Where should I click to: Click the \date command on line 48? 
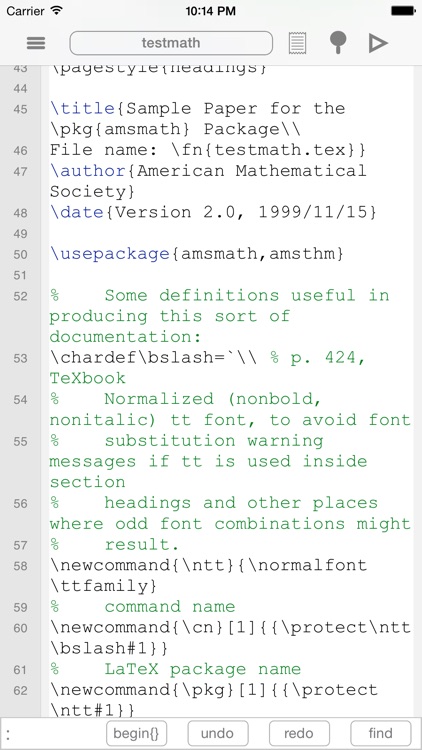coord(77,212)
